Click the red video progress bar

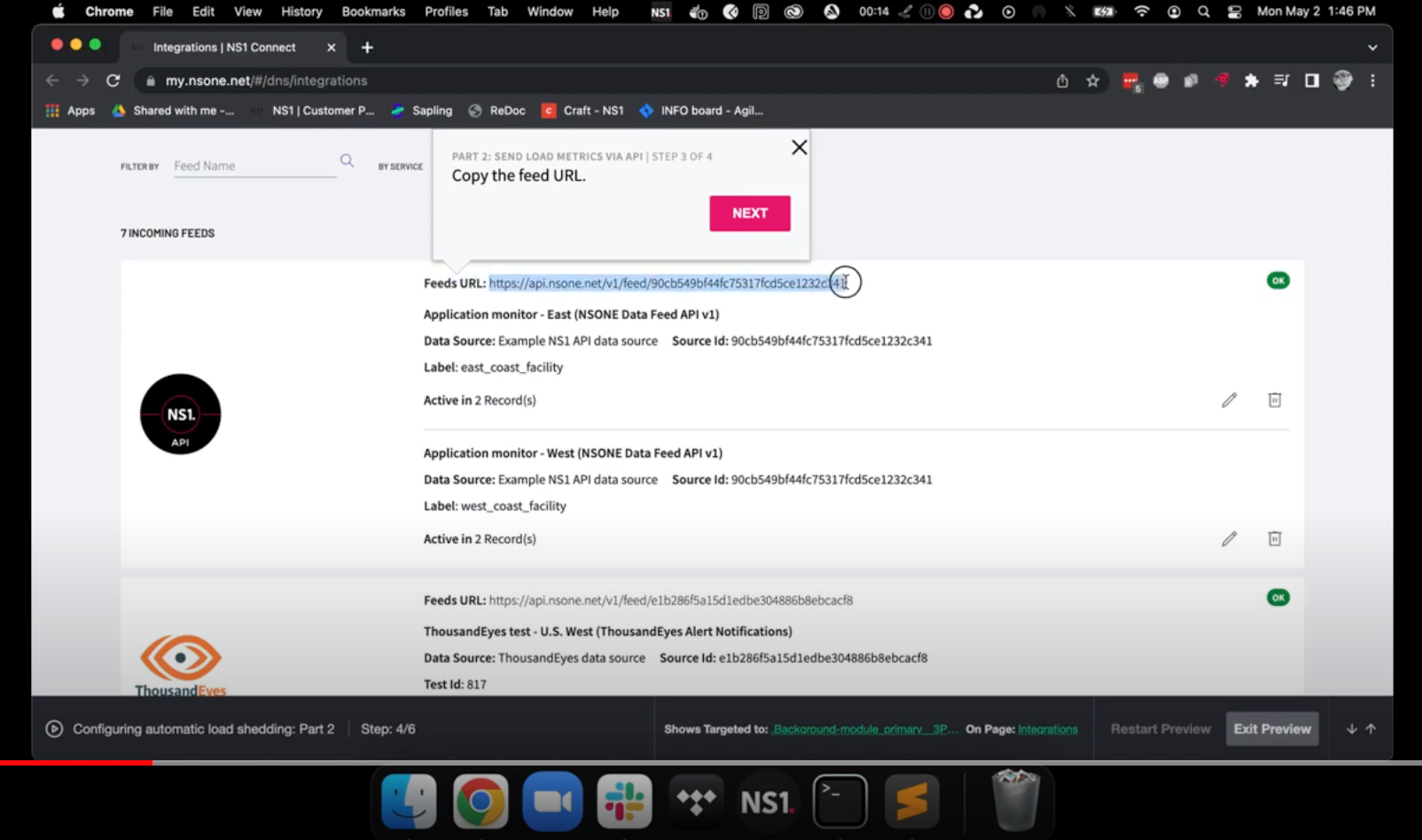coord(76,762)
